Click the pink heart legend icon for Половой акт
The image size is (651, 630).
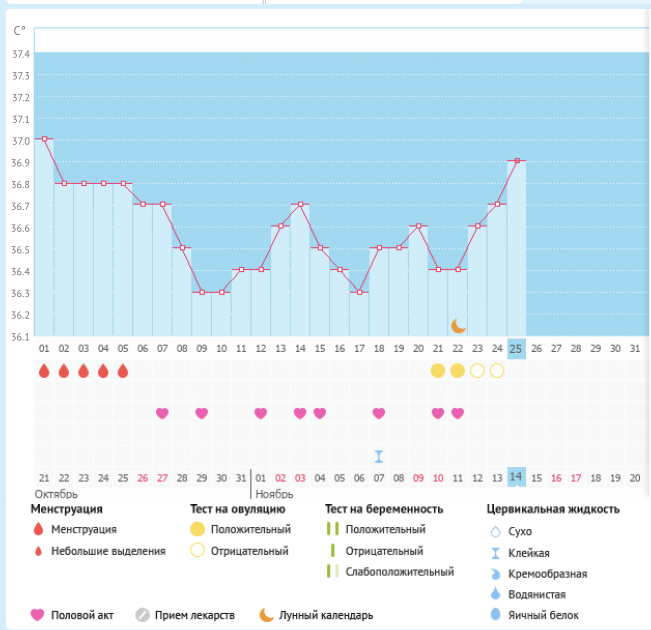click(x=38, y=615)
